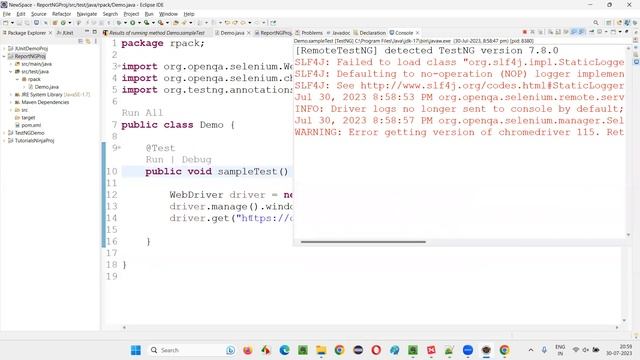Viewport: 640px width, 360px height.
Task: Click the Debug toolbar icon
Action: (119, 23)
